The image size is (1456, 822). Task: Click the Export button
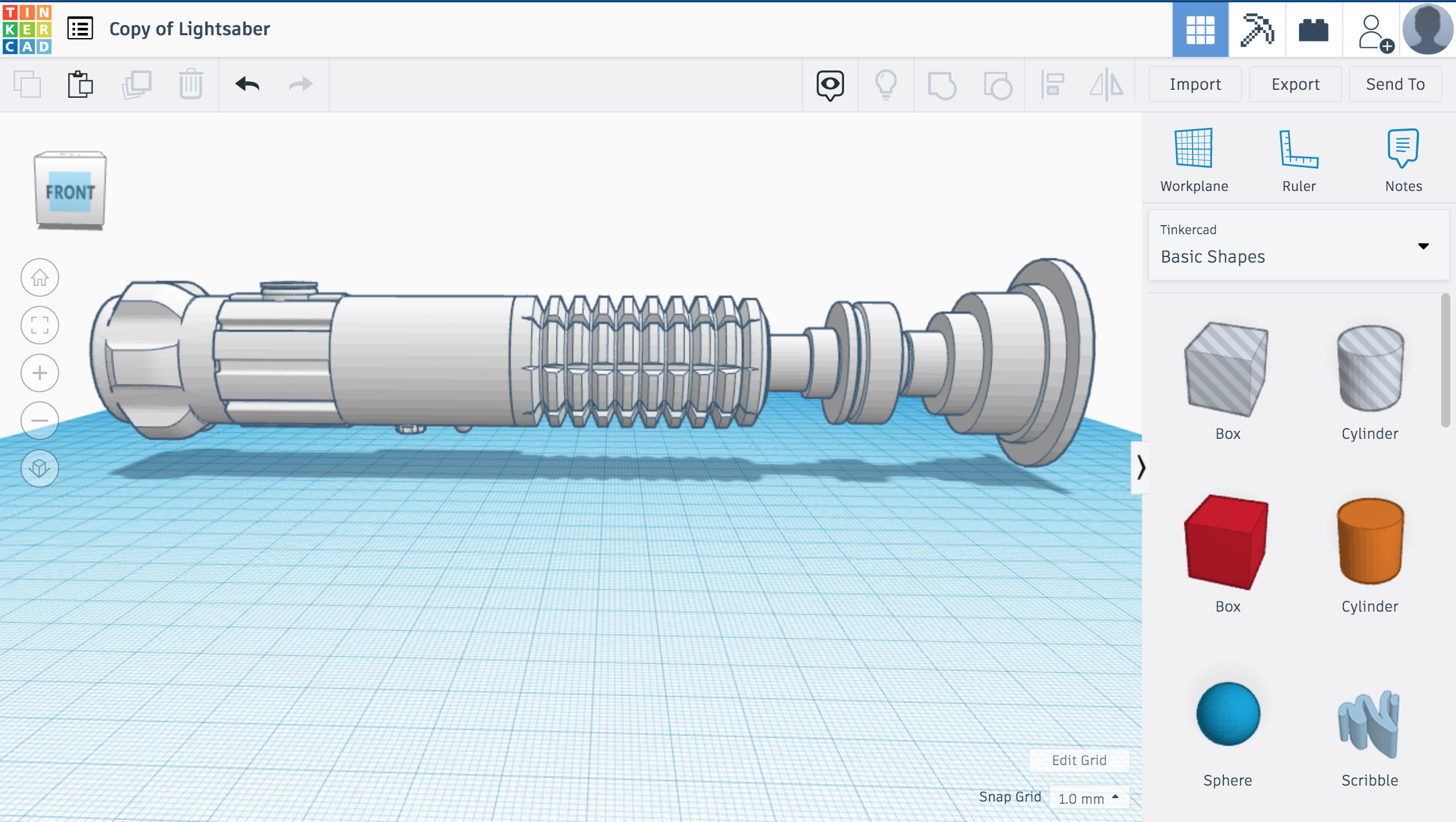[x=1295, y=84]
